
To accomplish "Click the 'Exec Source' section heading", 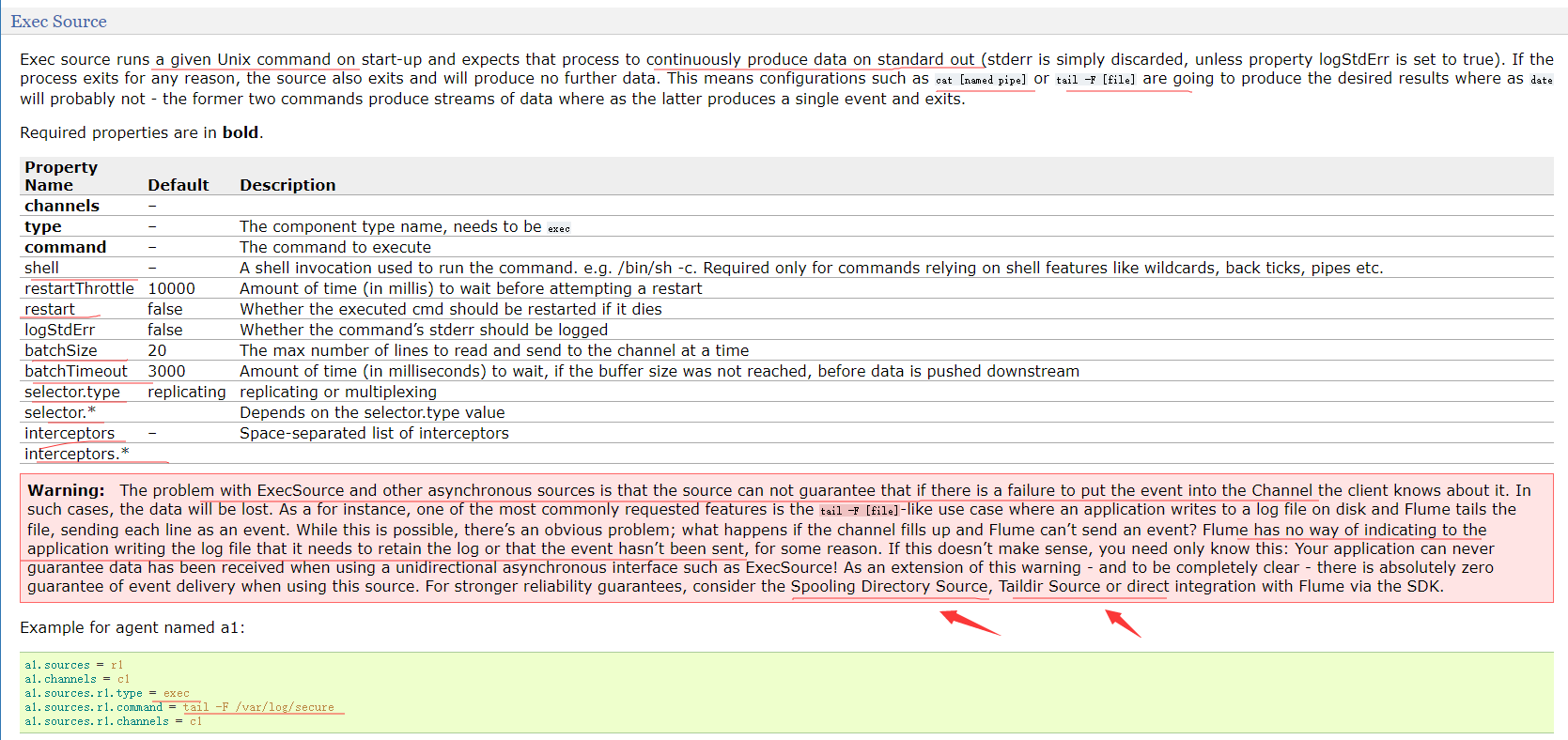I will pyautogui.click(x=58, y=22).
